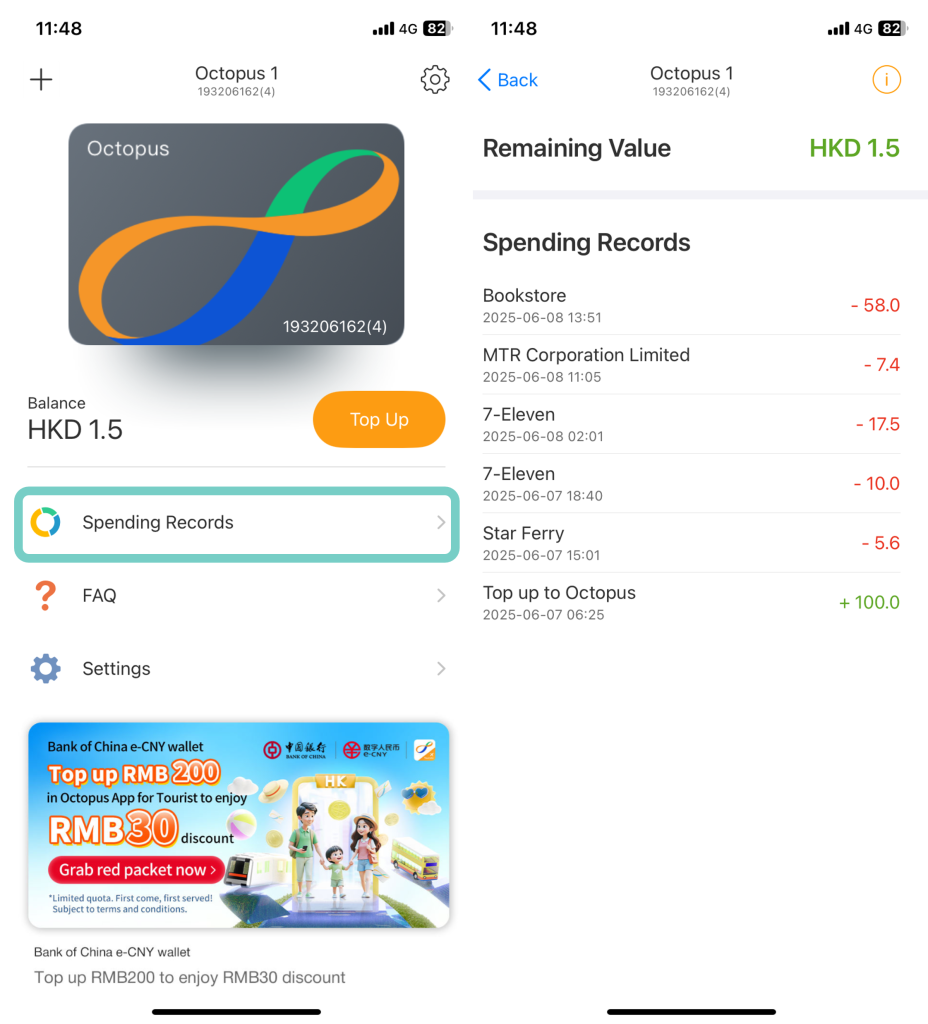Select the Star Ferry transaction
The height and width of the screenshot is (1024, 928).
(691, 543)
